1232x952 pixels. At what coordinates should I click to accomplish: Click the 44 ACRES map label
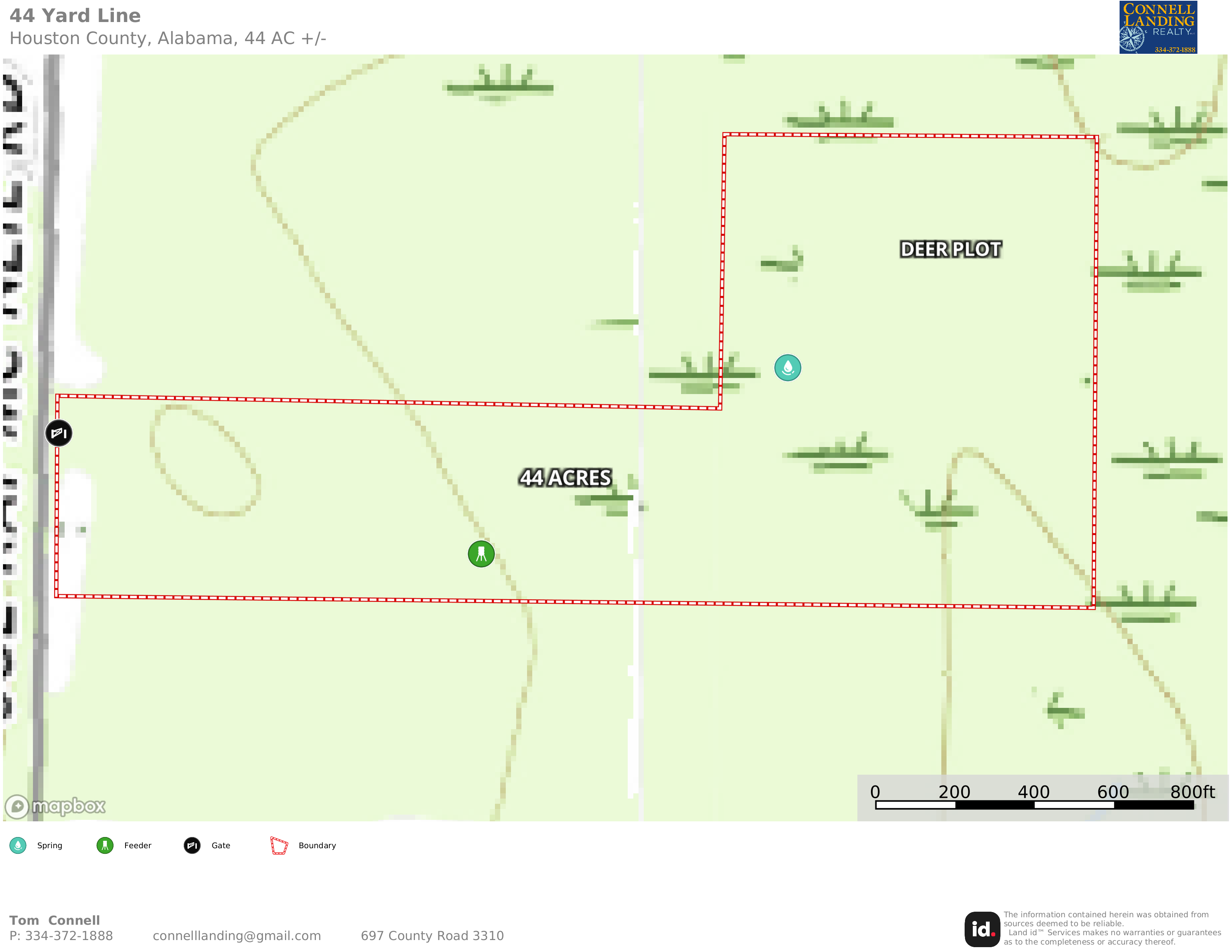(565, 478)
